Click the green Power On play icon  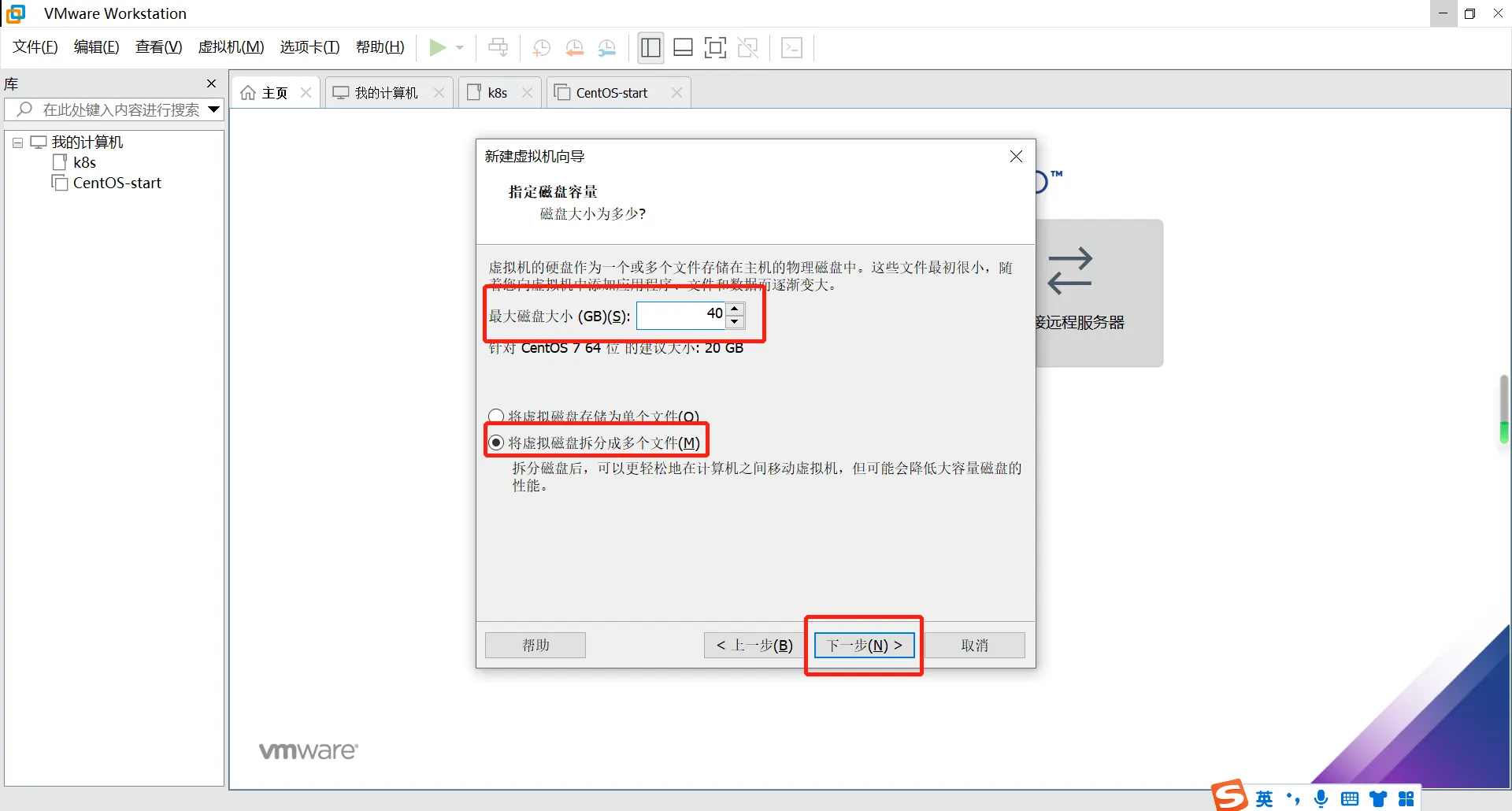point(437,48)
